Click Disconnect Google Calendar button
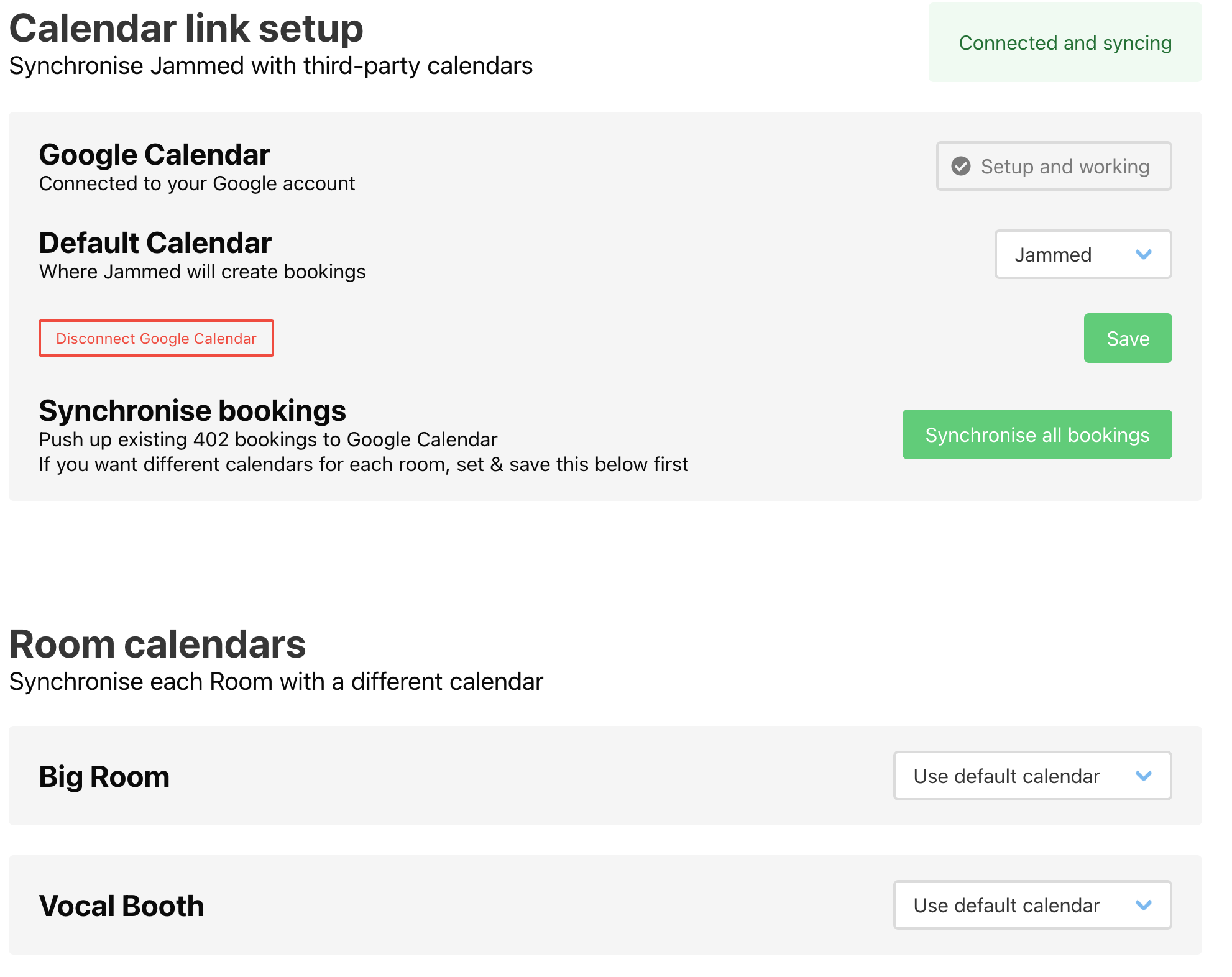 click(x=156, y=338)
